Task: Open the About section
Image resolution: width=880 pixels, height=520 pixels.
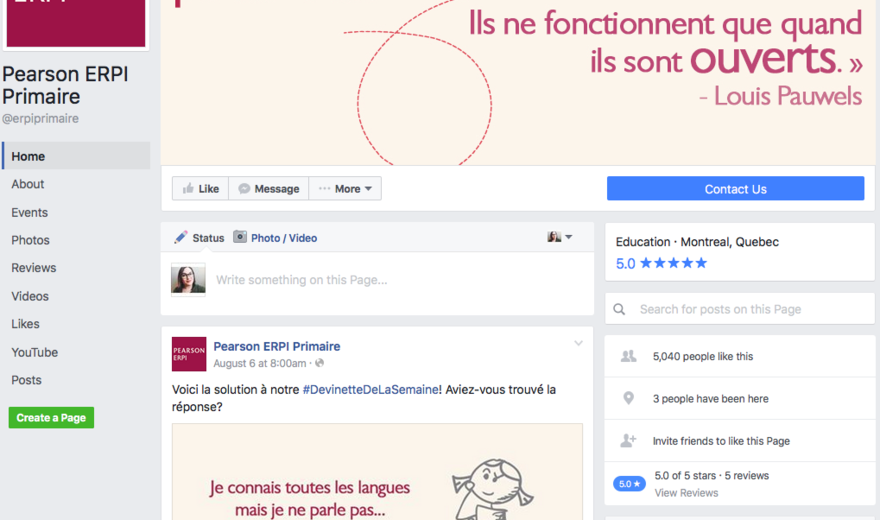Action: [28, 184]
